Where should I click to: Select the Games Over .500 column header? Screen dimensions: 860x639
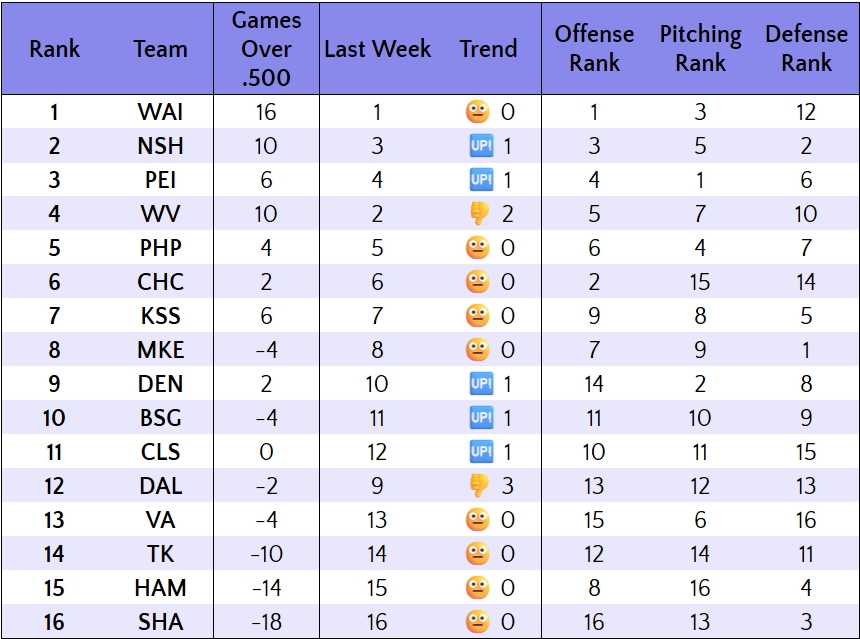pyautogui.click(x=266, y=49)
